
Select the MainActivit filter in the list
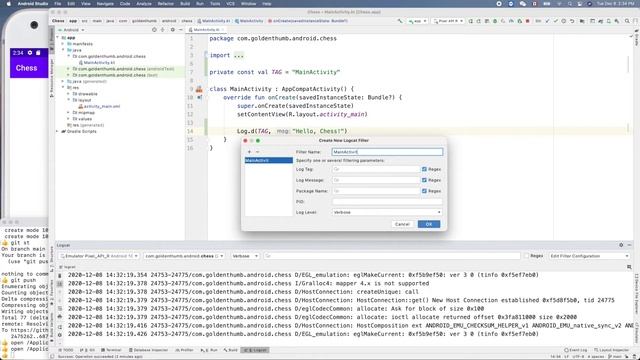coord(269,160)
